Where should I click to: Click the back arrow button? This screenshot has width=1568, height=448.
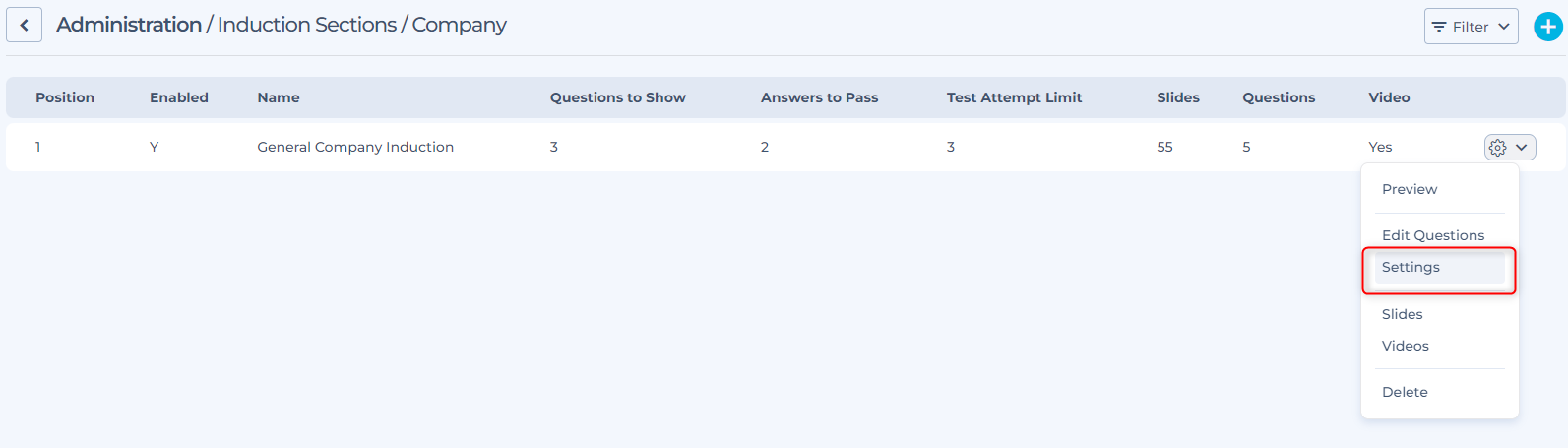point(25,26)
